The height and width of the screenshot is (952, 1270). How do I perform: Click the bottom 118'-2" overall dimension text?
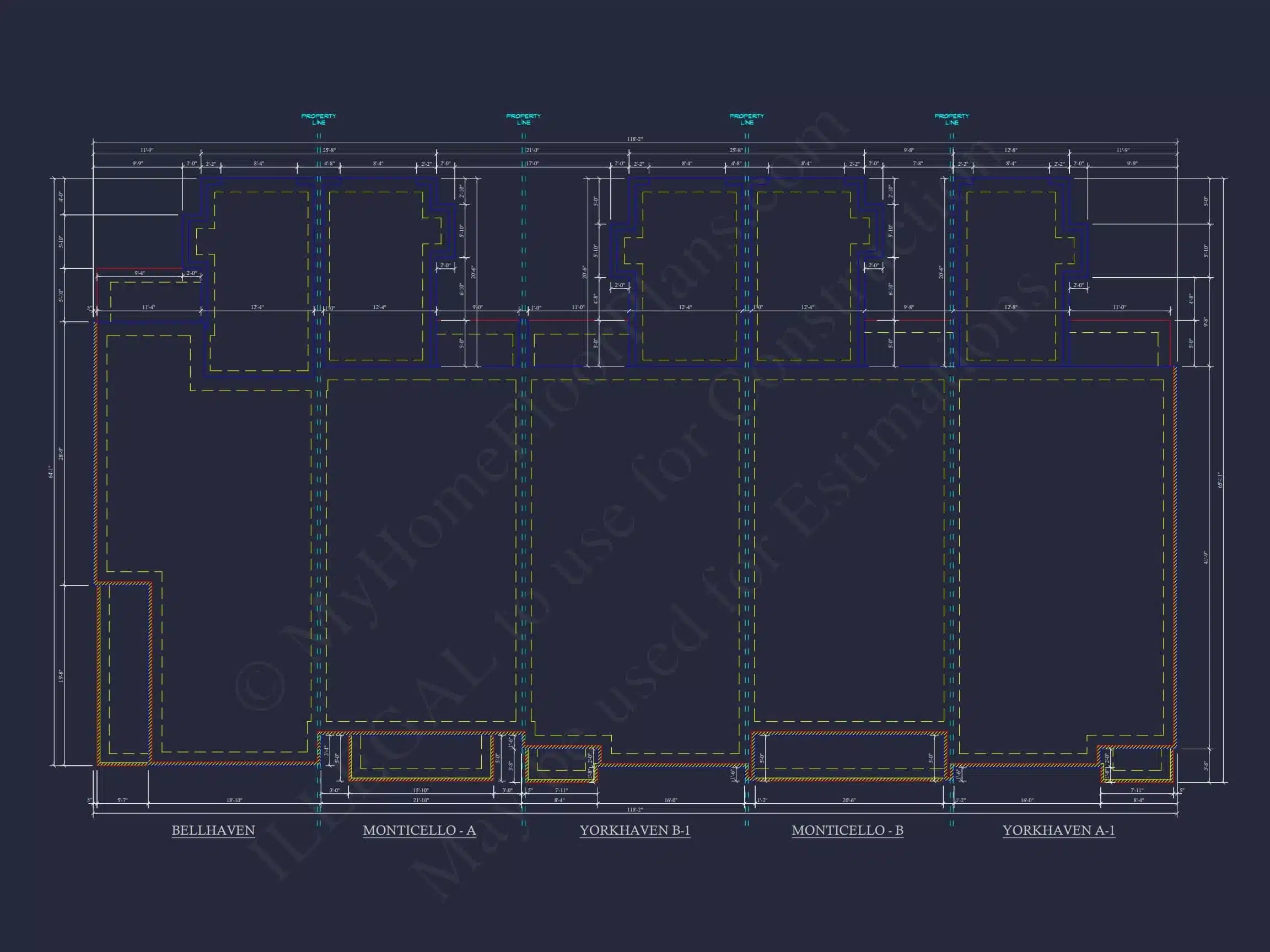point(634,810)
